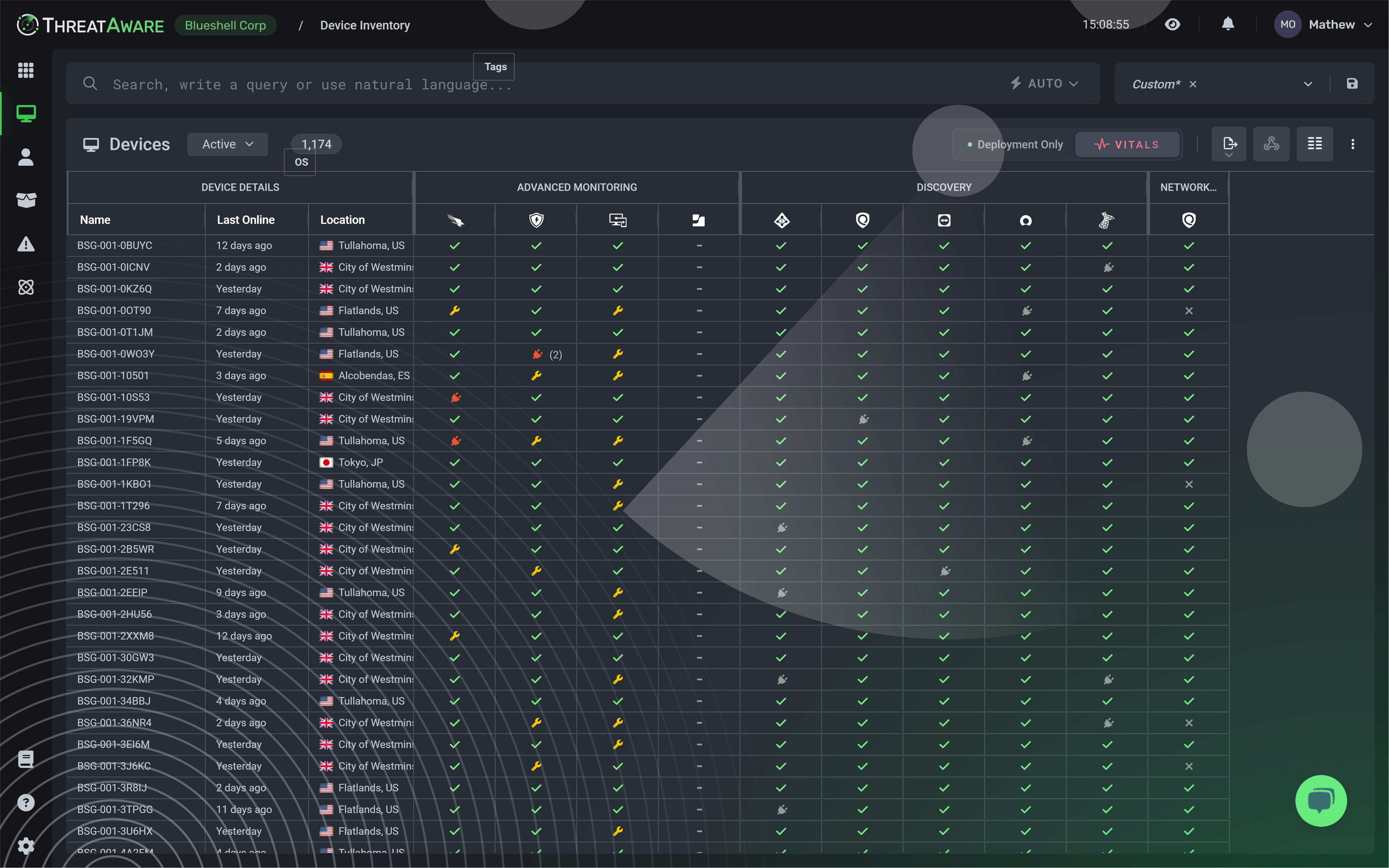1389x868 pixels.
Task: Open device BSG-001-3U6HX
Action: [x=115, y=831]
